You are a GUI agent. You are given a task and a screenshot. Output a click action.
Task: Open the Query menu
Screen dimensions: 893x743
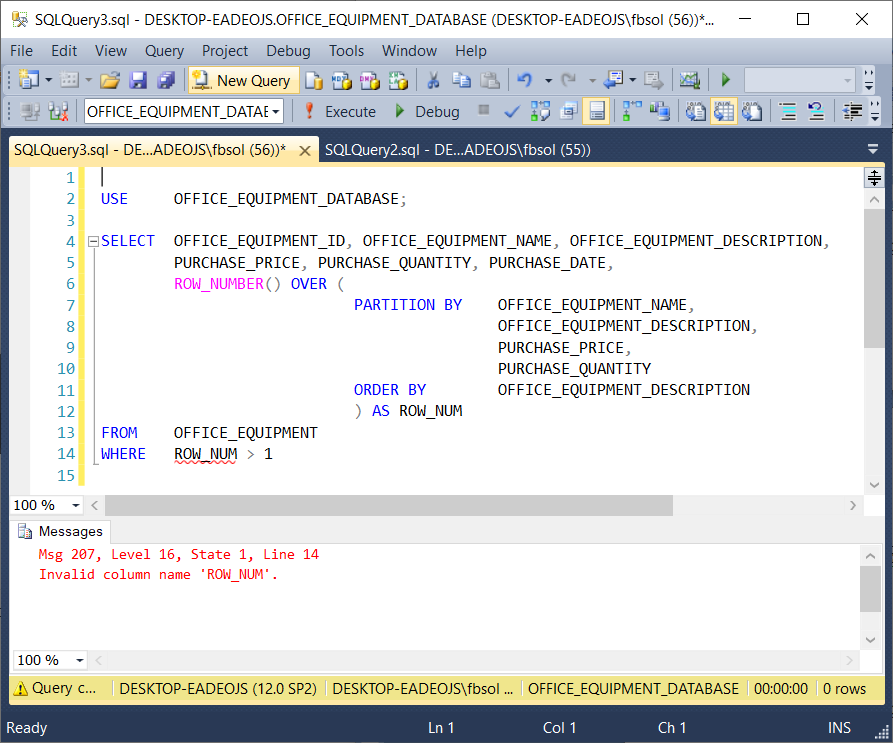coord(164,51)
